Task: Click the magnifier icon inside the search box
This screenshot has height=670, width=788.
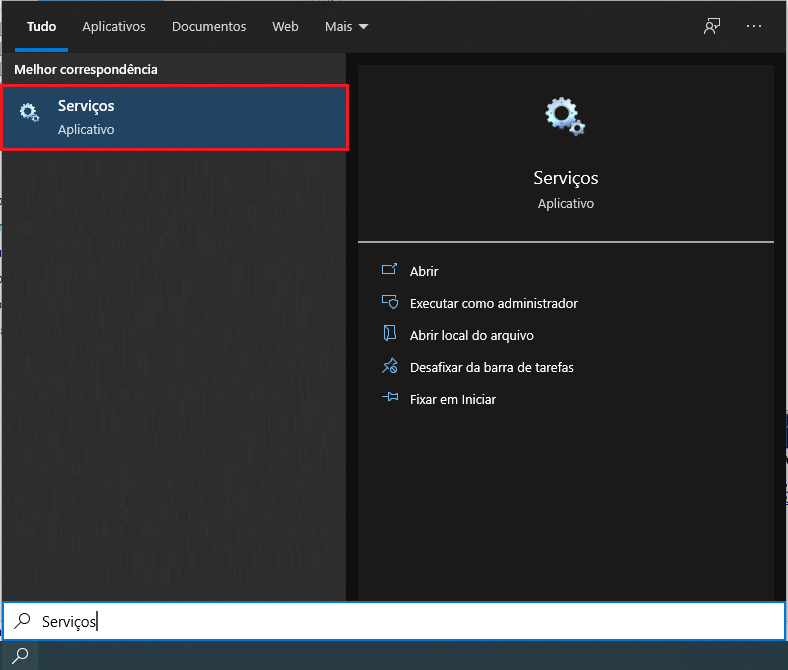Action: [22, 621]
